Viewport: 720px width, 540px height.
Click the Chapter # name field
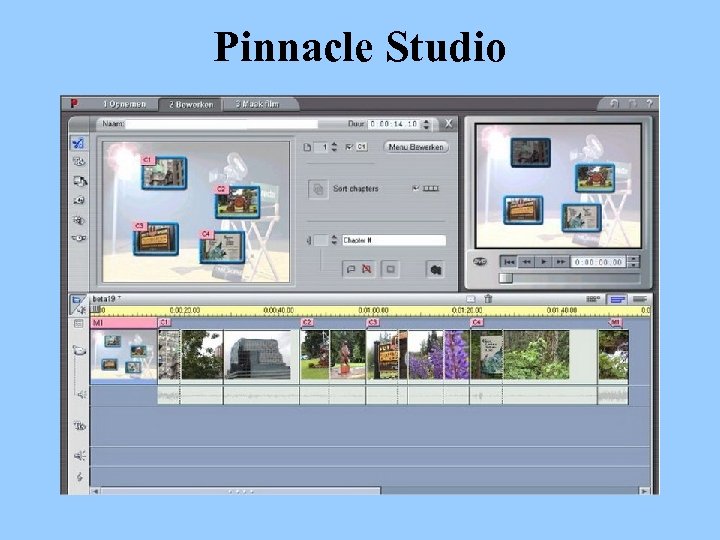(394, 240)
